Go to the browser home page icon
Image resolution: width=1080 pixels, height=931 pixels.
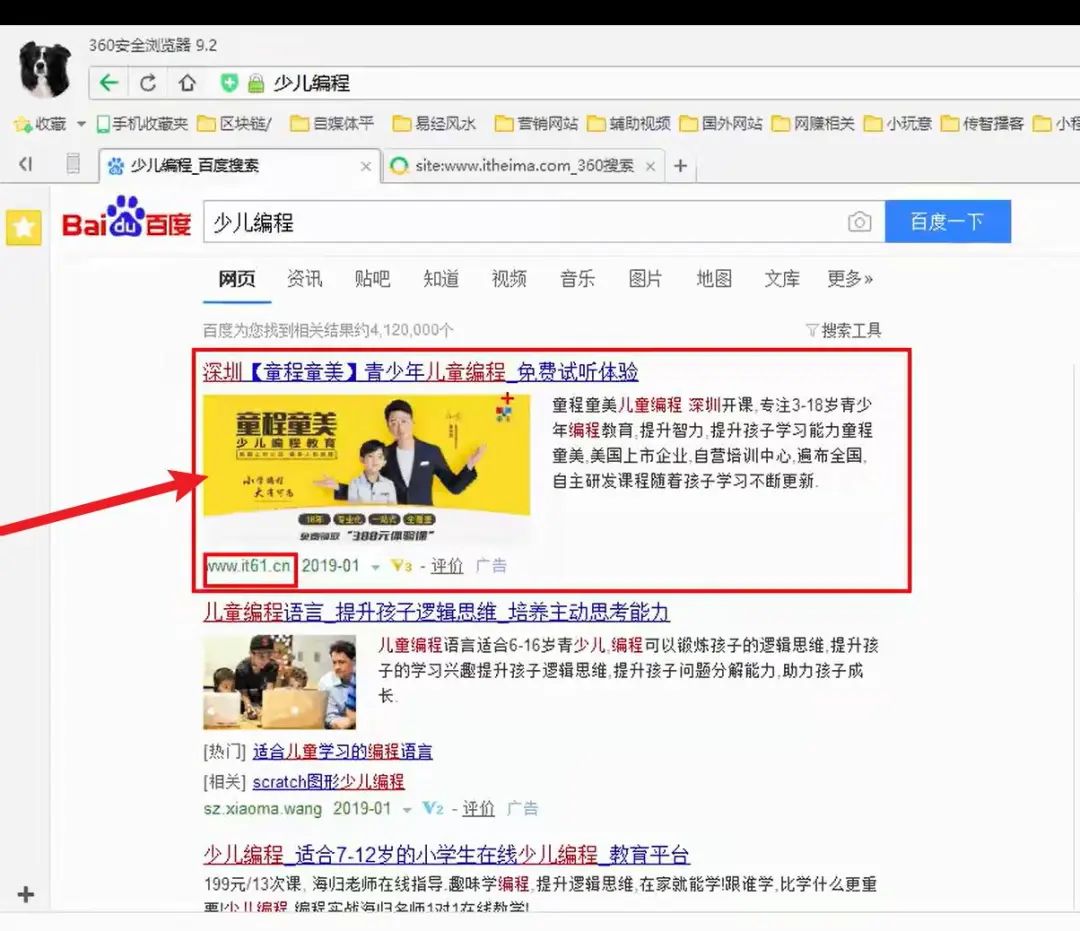[187, 83]
